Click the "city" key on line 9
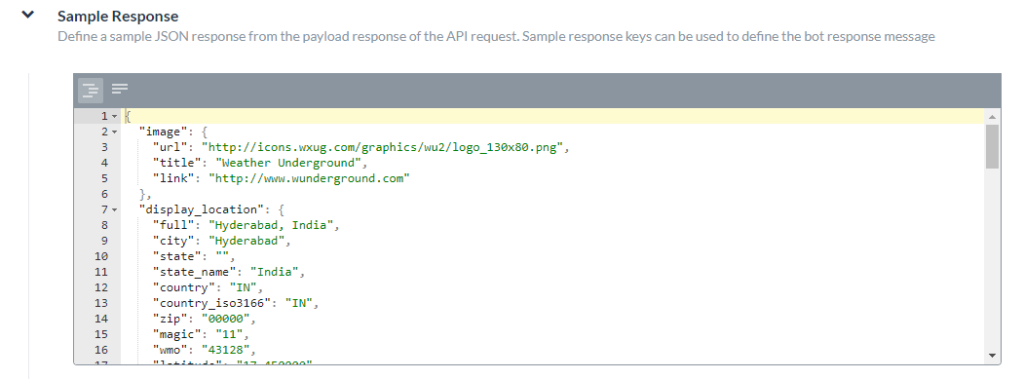This screenshot has height=379, width=1024. click(173, 241)
